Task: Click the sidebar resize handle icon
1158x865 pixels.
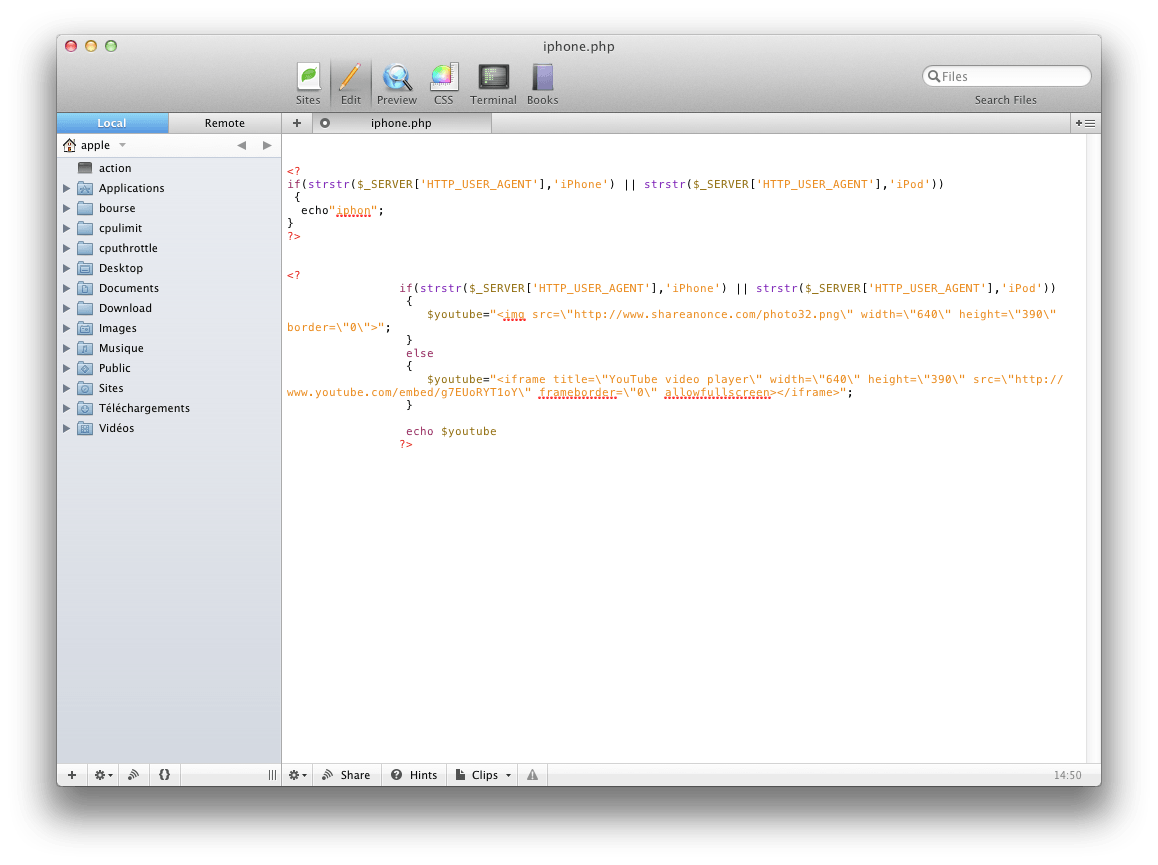Action: click(x=272, y=775)
